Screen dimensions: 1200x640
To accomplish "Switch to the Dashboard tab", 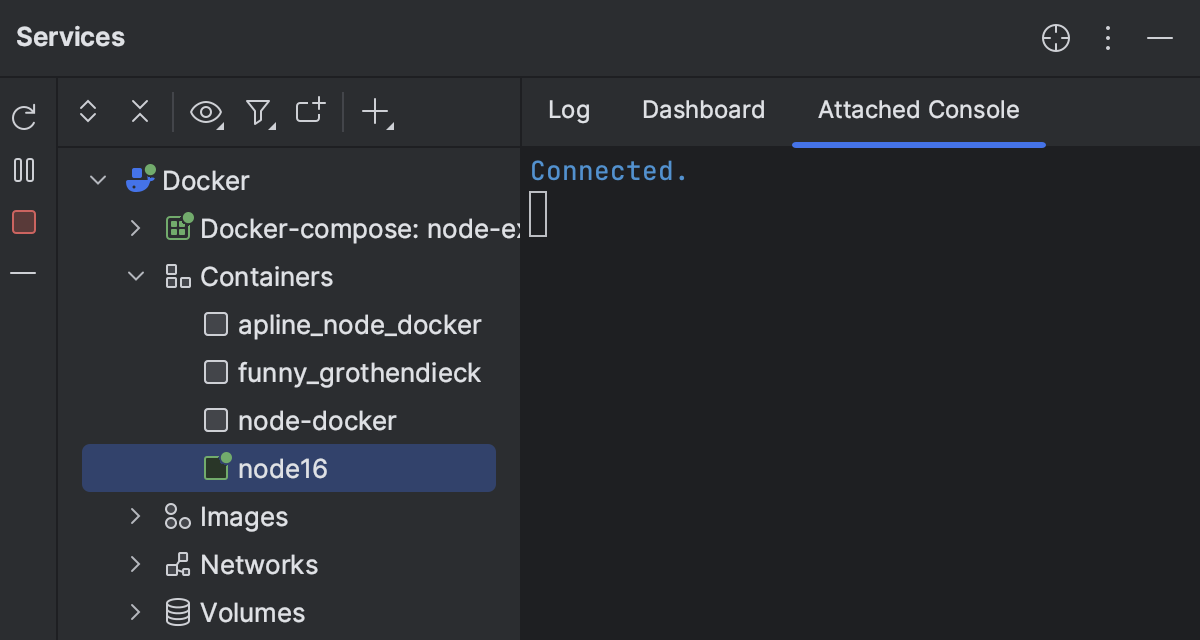I will tap(703, 110).
